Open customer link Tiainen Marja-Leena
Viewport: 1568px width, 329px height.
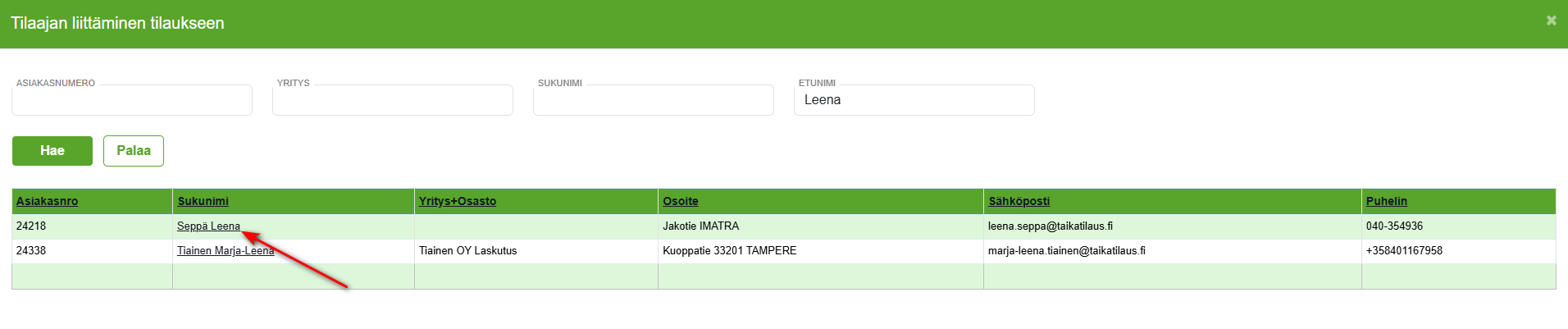226,251
